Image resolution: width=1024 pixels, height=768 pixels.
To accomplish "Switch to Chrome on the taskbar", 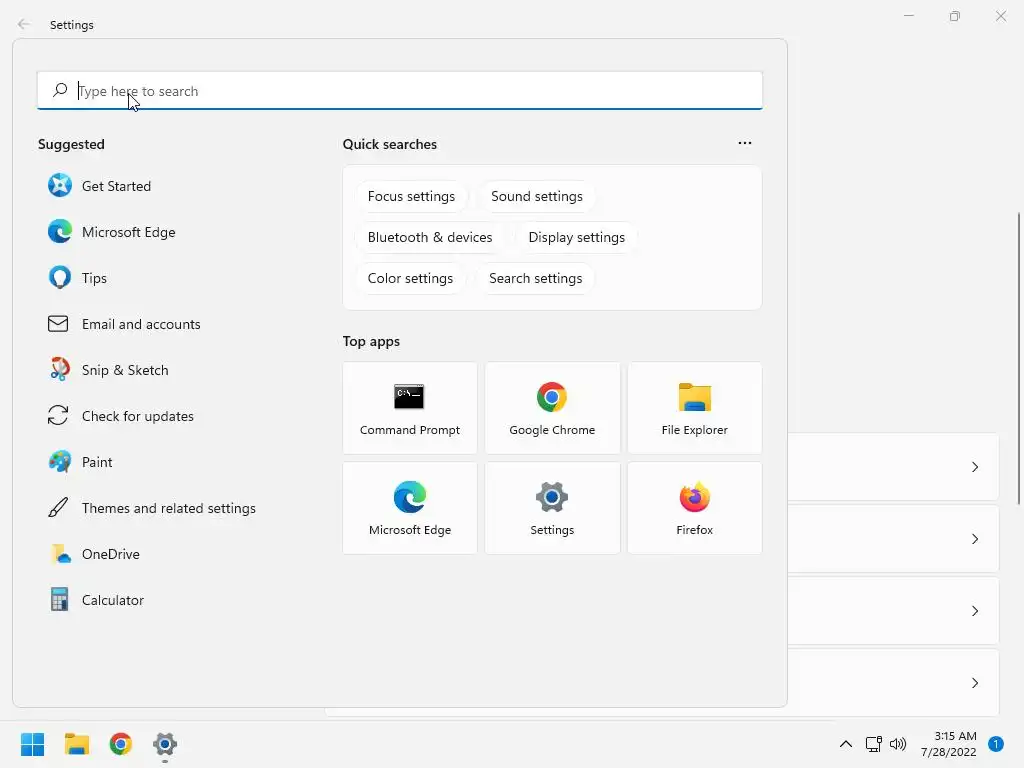I will pos(121,744).
